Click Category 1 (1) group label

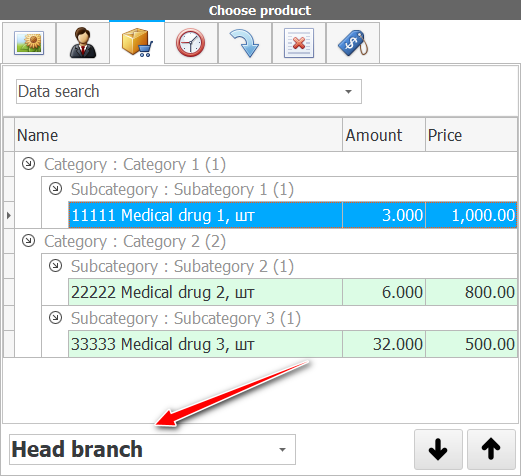(135, 164)
